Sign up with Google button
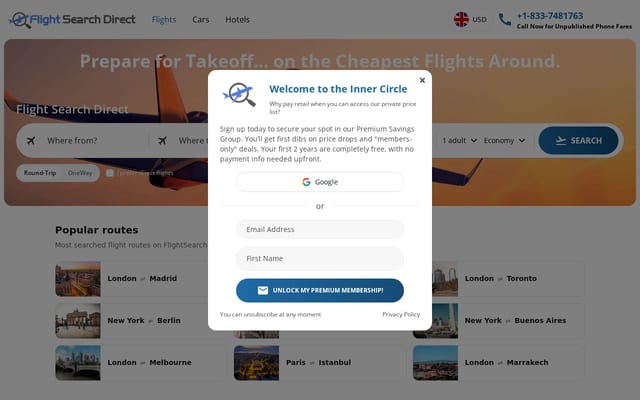This screenshot has height=400, width=640. point(320,182)
